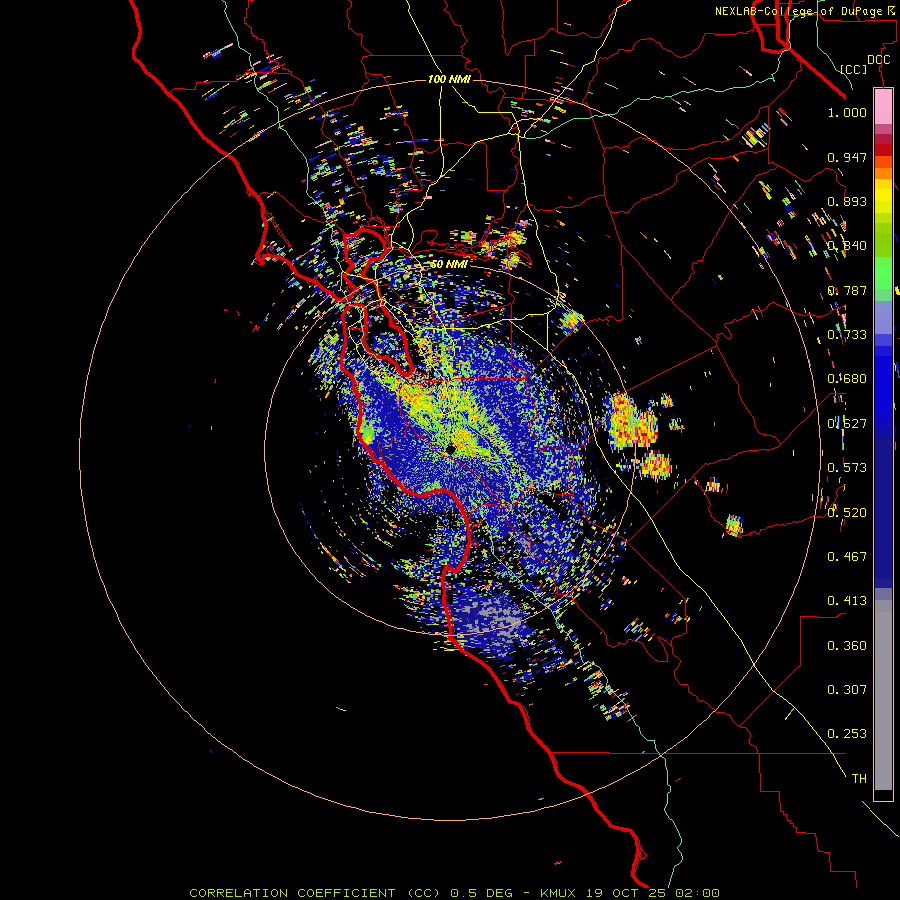The height and width of the screenshot is (900, 900).
Task: Select the 0.680 scale value
Action: tap(847, 379)
